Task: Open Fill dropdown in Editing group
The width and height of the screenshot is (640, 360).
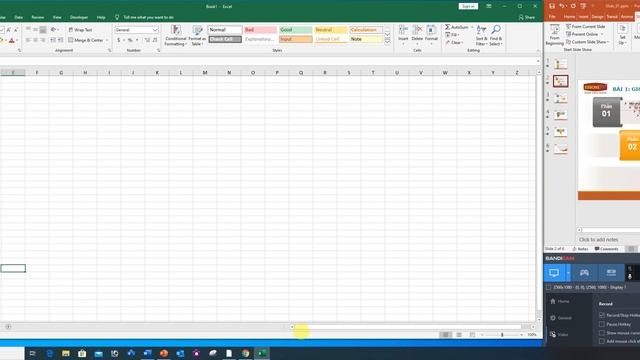Action: pyautogui.click(x=453, y=35)
